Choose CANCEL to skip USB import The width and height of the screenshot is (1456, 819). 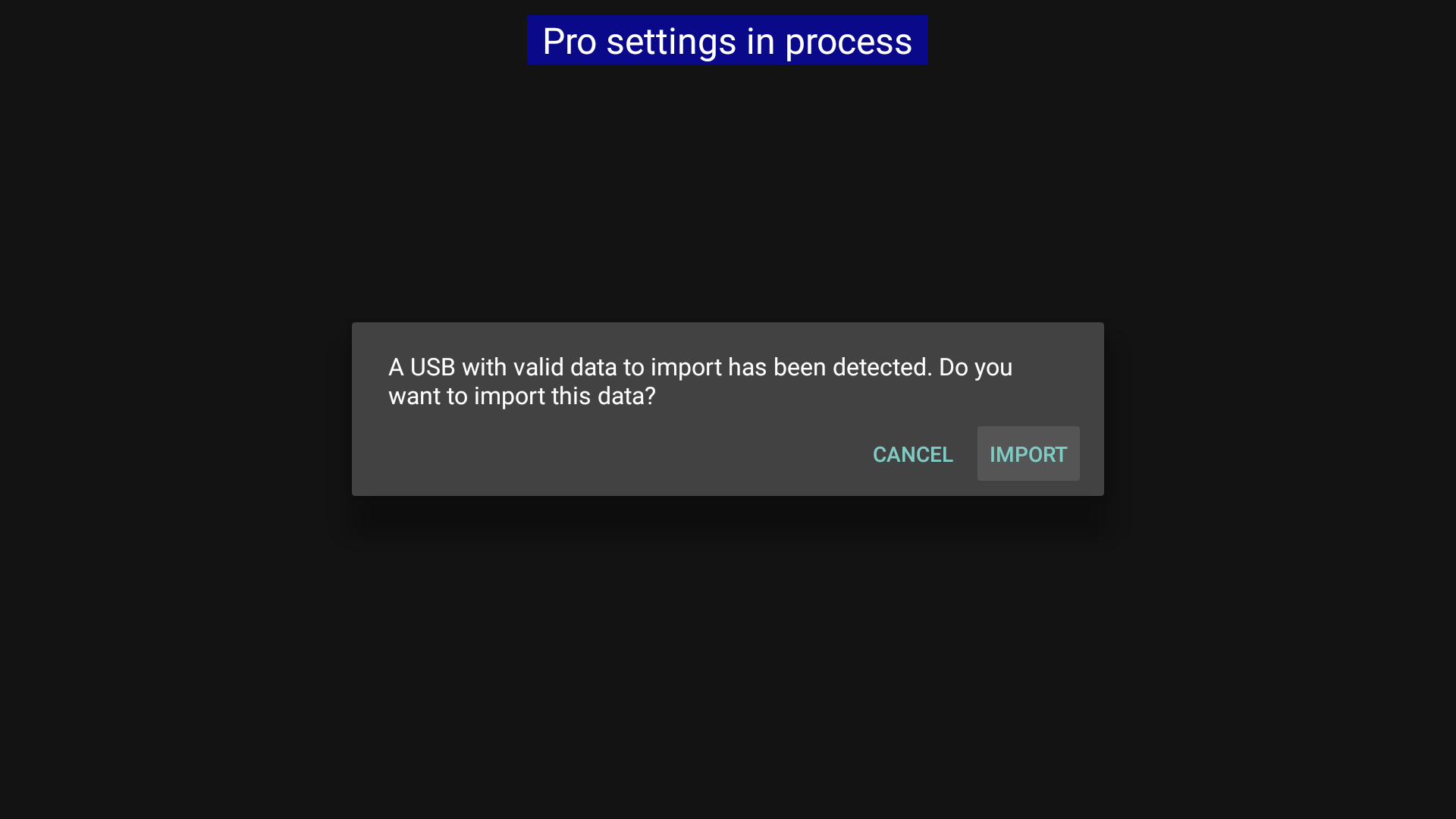tap(912, 453)
